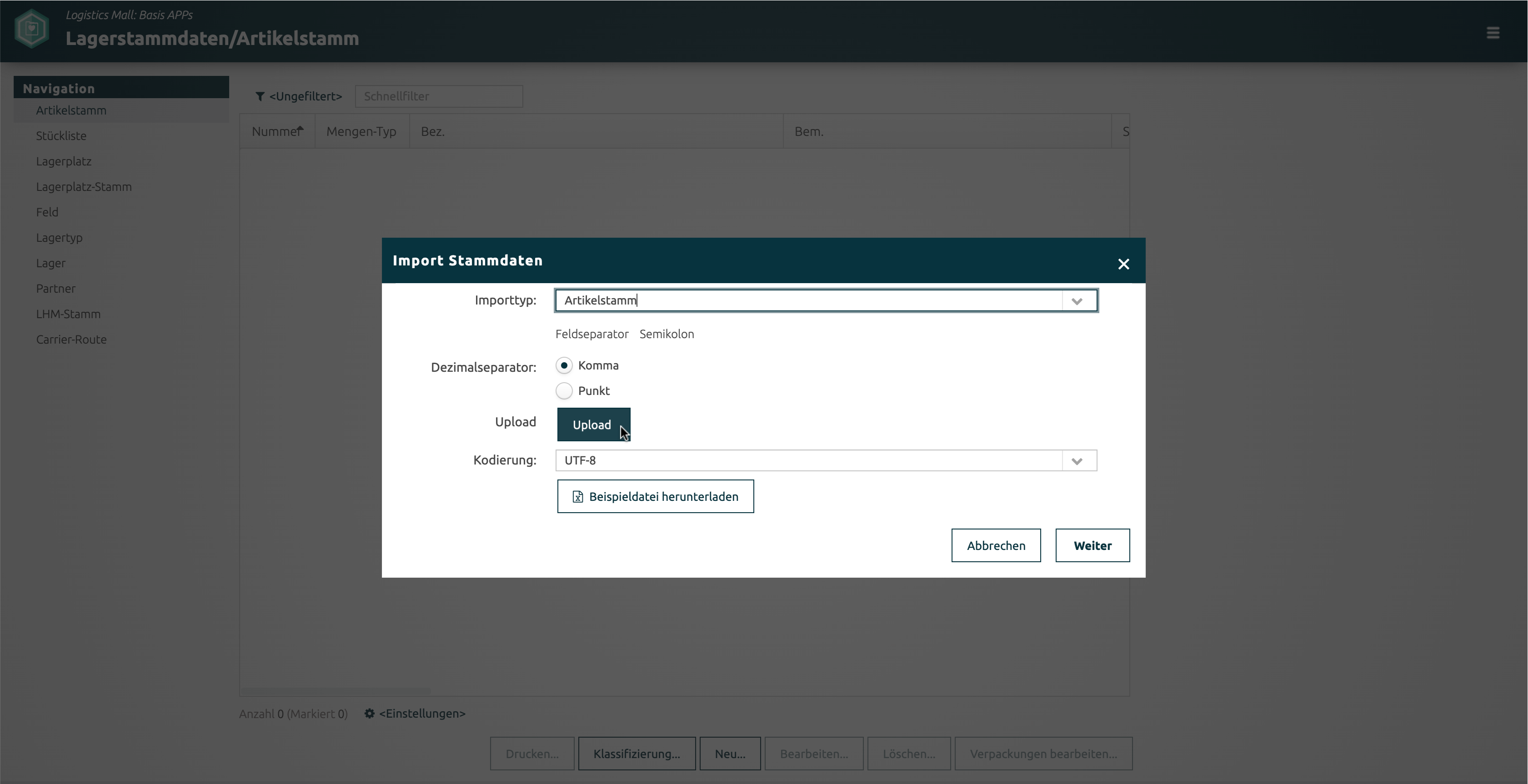Open Lagerplatz-Stamm in navigation
The image size is (1528, 784).
(84, 187)
